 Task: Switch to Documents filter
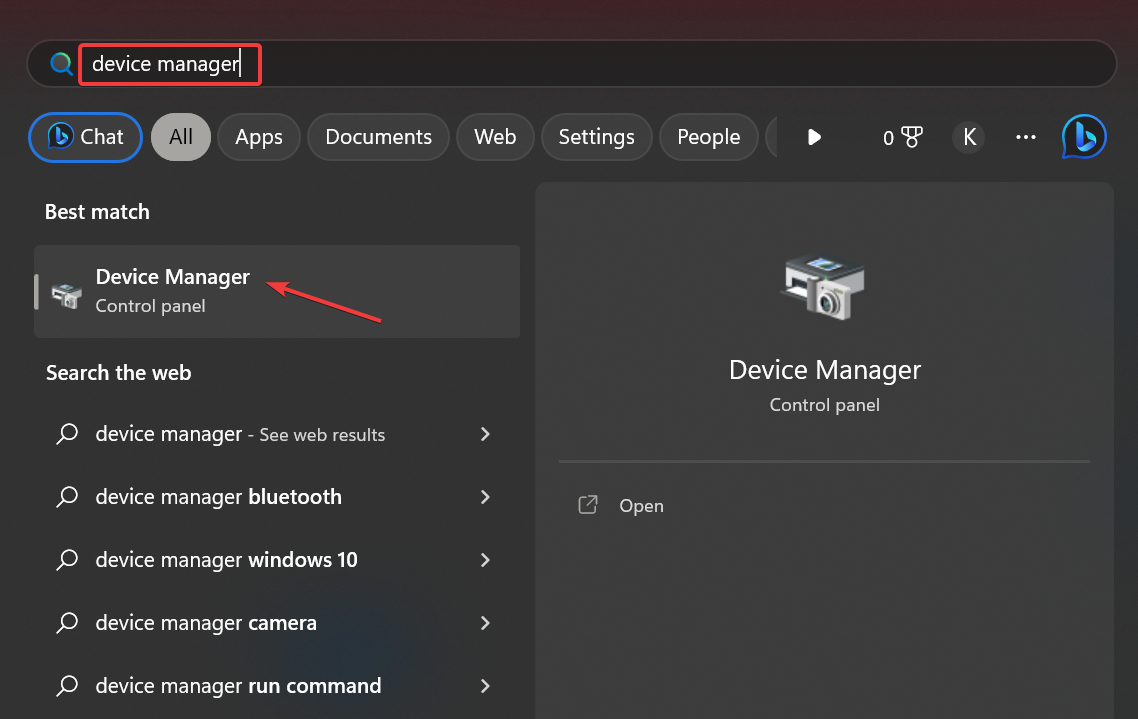(x=378, y=137)
